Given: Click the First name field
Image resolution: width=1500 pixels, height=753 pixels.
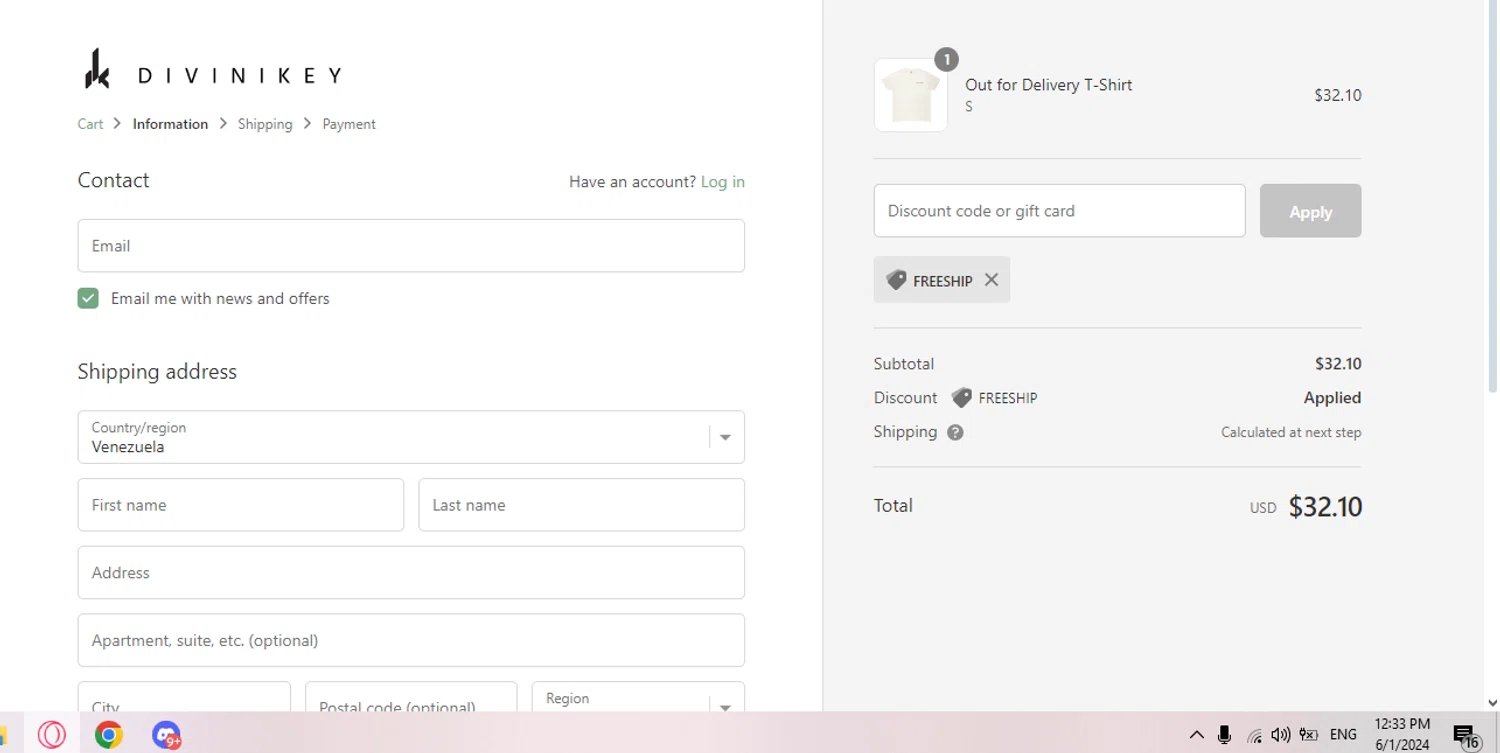Looking at the screenshot, I should click(241, 505).
